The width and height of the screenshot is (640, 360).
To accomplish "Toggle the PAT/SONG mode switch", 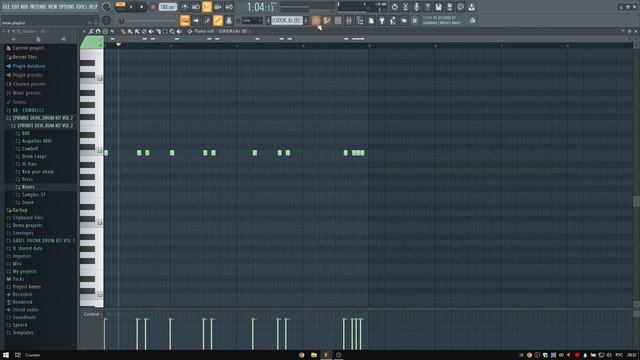I will click(x=120, y=7).
